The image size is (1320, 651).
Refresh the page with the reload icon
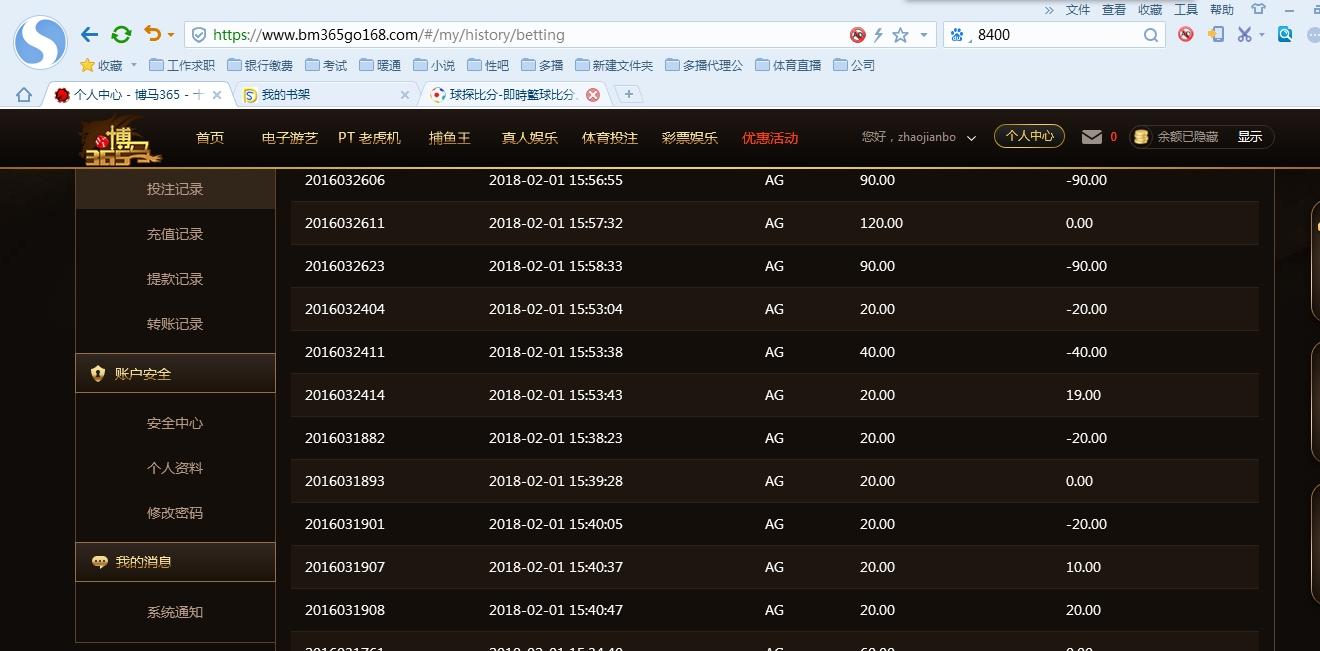[x=121, y=33]
